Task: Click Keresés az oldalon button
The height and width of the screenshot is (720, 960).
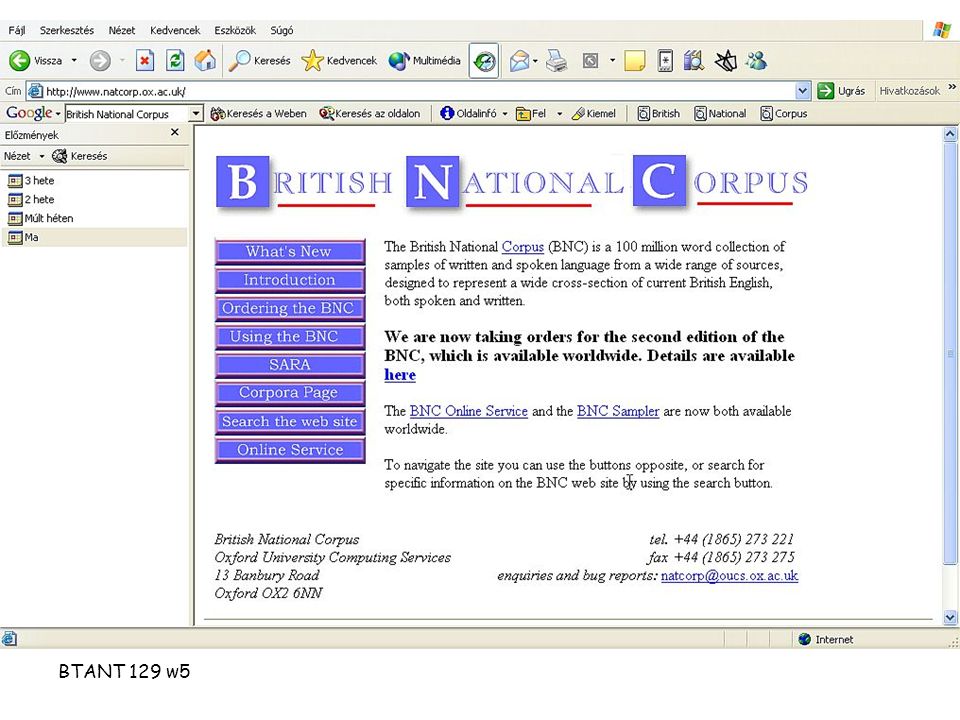Action: (x=370, y=113)
